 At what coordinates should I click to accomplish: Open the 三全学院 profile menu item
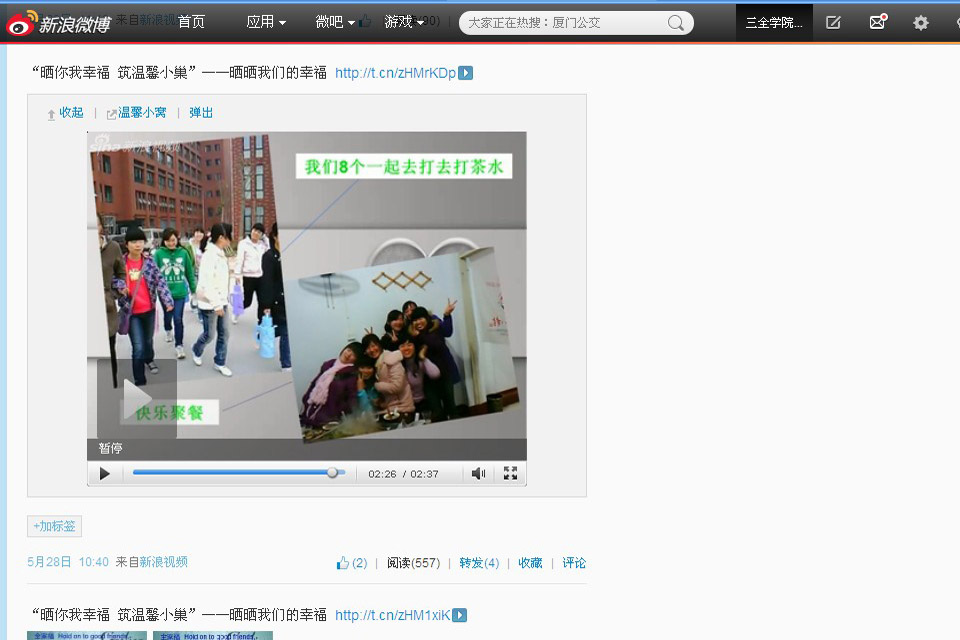[774, 22]
